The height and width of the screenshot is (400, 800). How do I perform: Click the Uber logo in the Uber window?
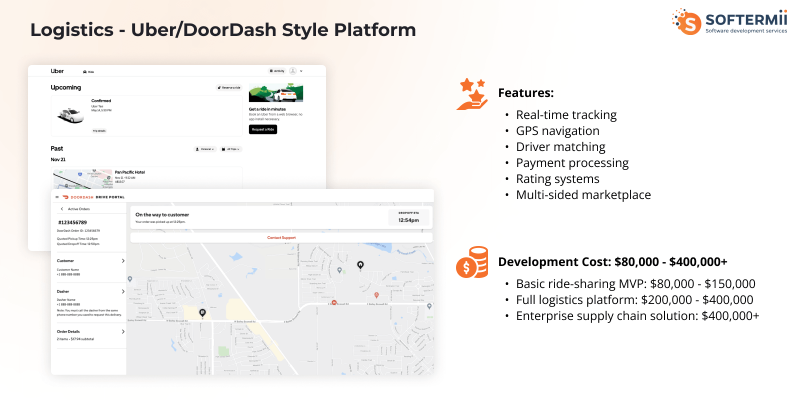coord(57,71)
